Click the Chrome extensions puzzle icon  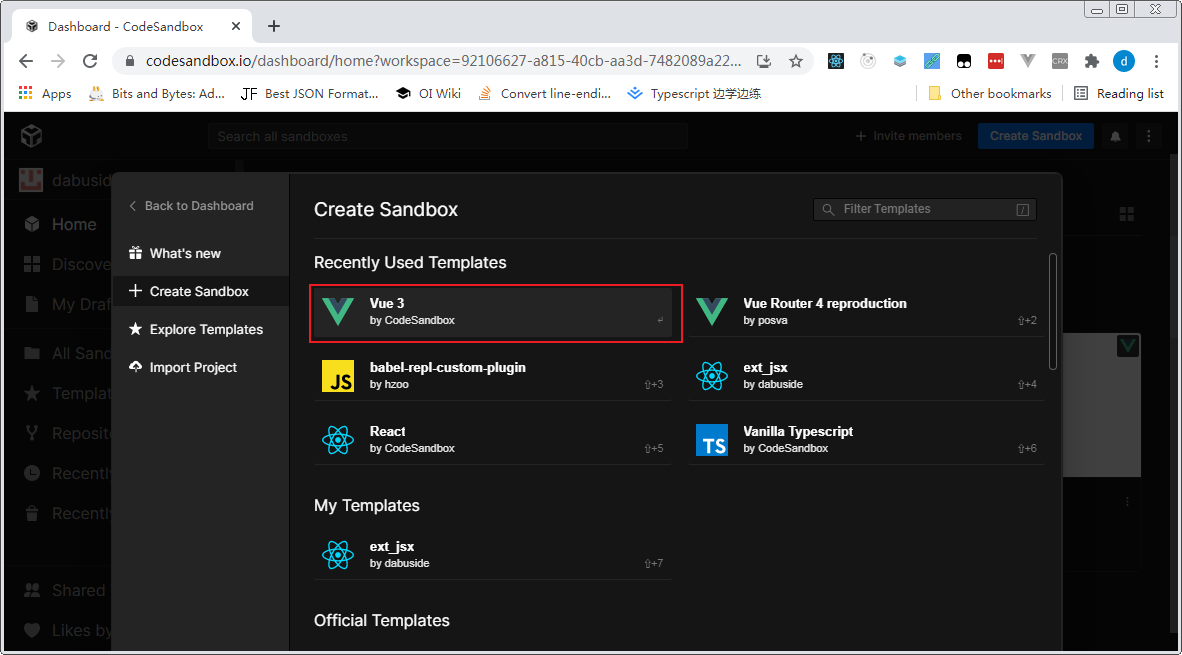click(1091, 61)
